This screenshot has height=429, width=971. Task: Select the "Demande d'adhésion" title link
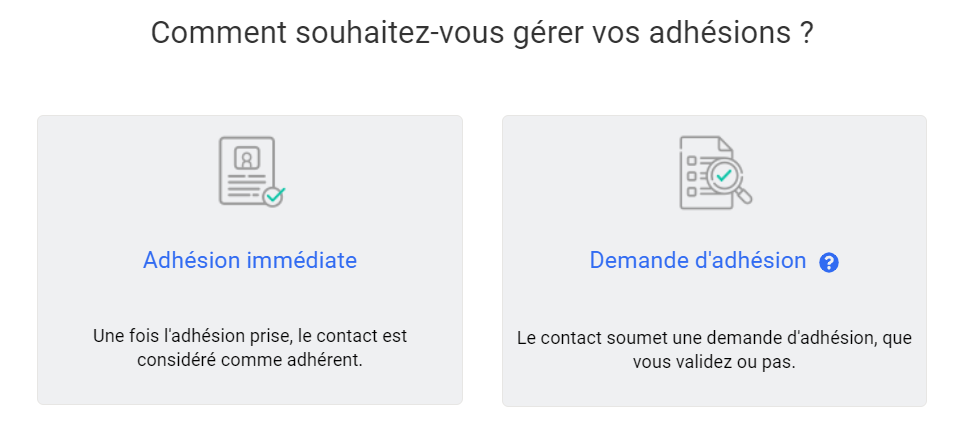[x=698, y=261]
